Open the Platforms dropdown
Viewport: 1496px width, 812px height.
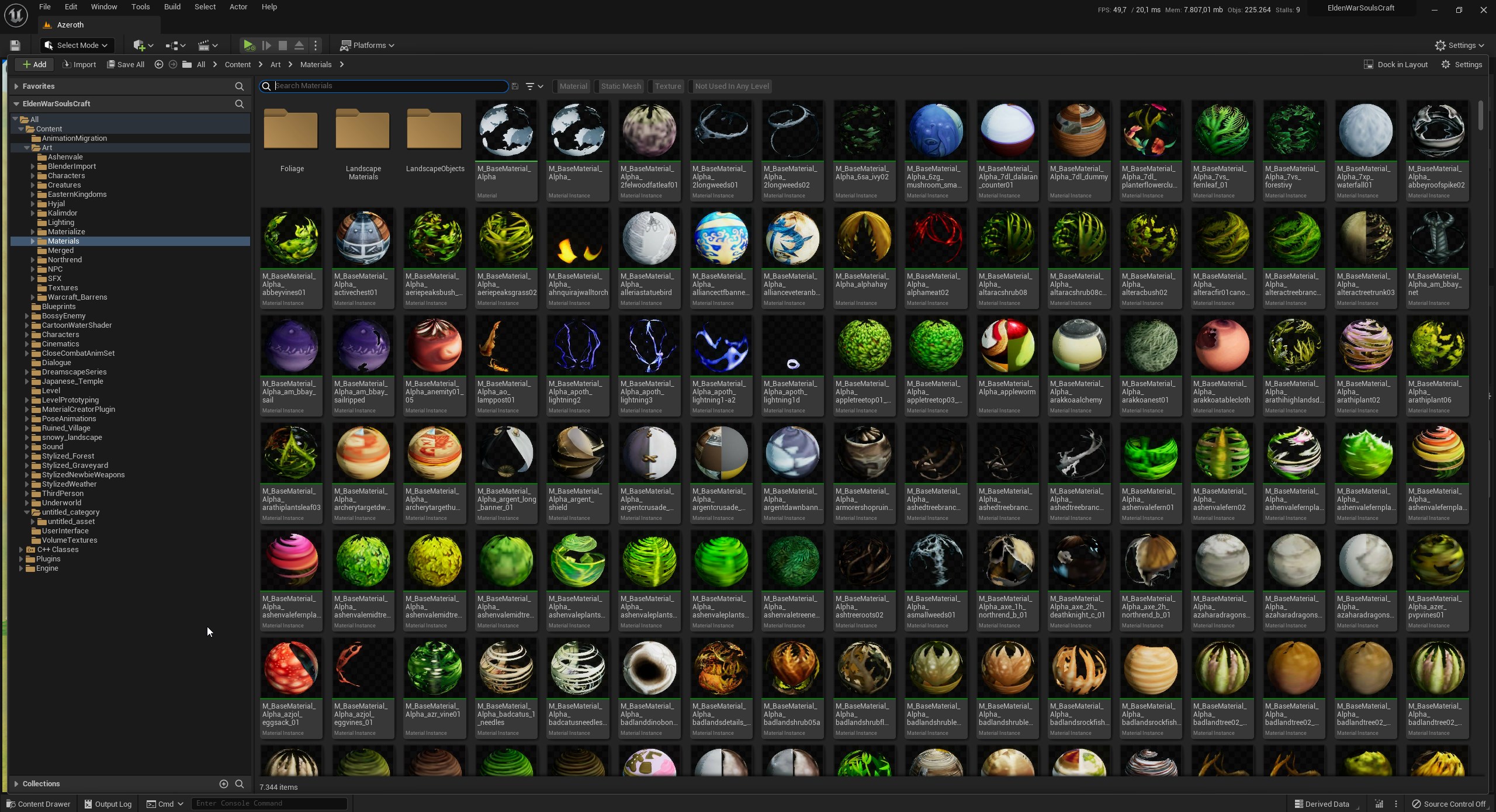click(x=367, y=46)
